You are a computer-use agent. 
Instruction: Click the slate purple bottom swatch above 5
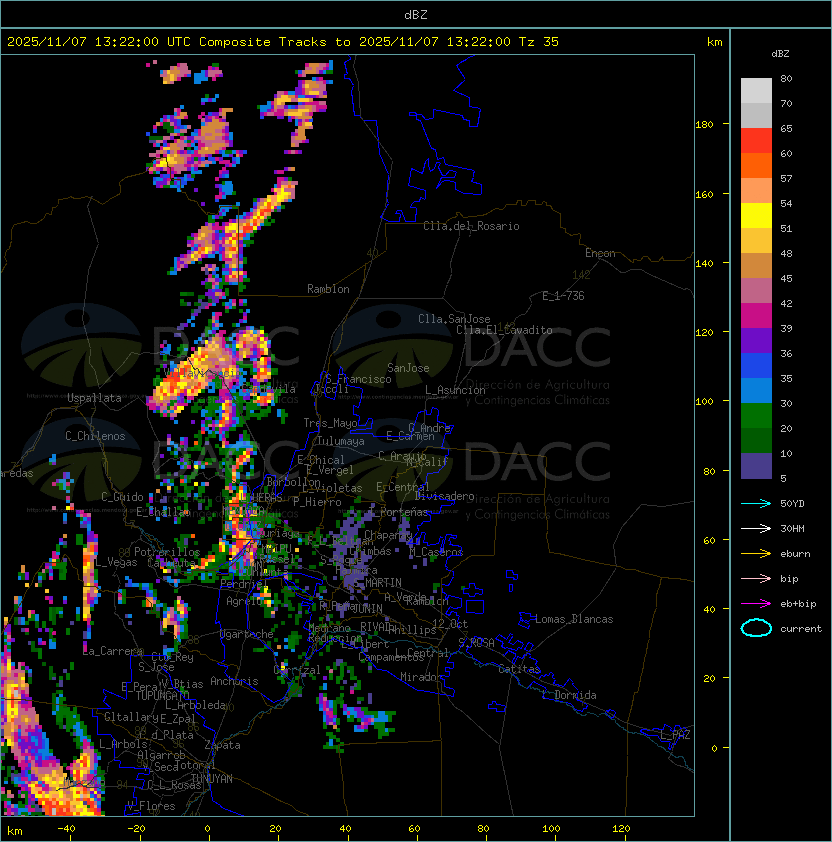point(756,466)
